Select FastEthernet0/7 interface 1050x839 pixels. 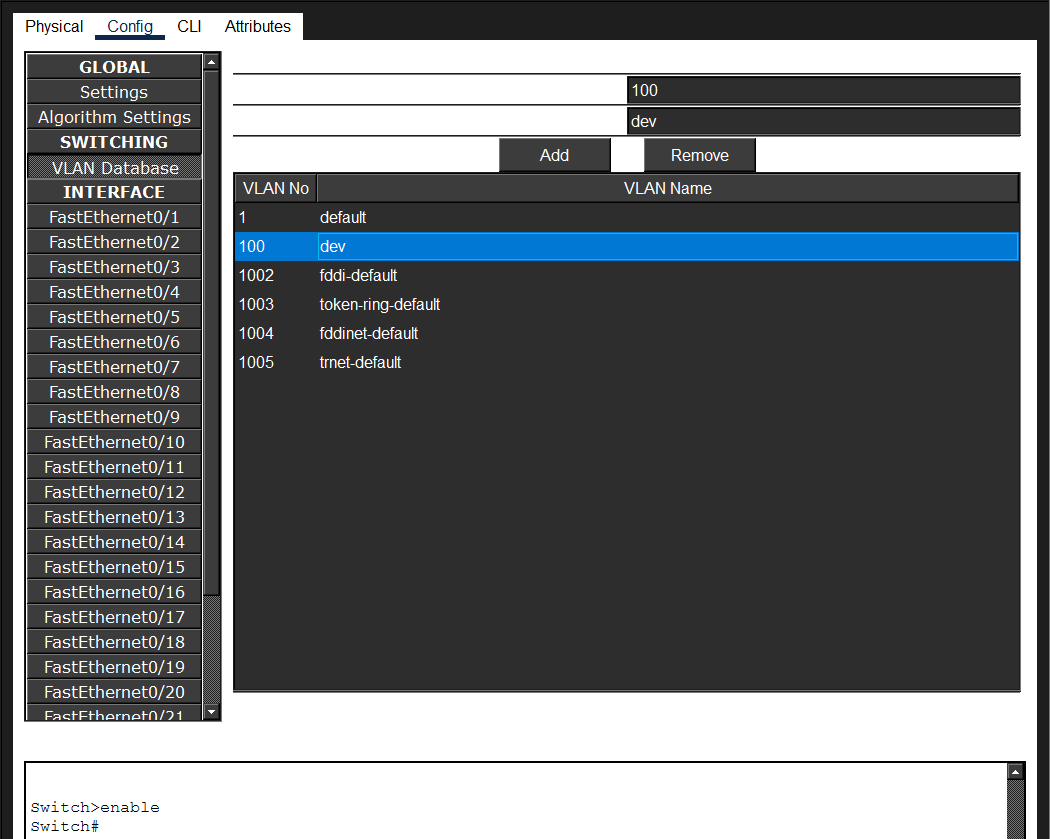point(114,367)
